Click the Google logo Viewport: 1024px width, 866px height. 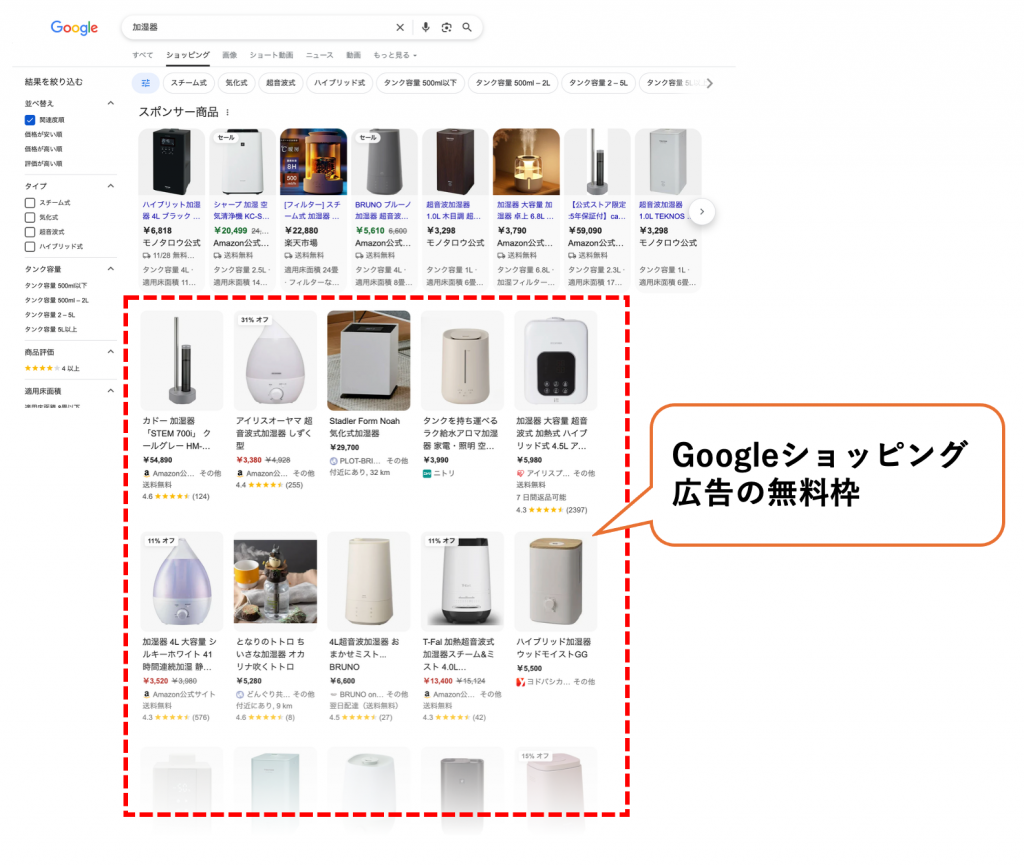[x=73, y=28]
